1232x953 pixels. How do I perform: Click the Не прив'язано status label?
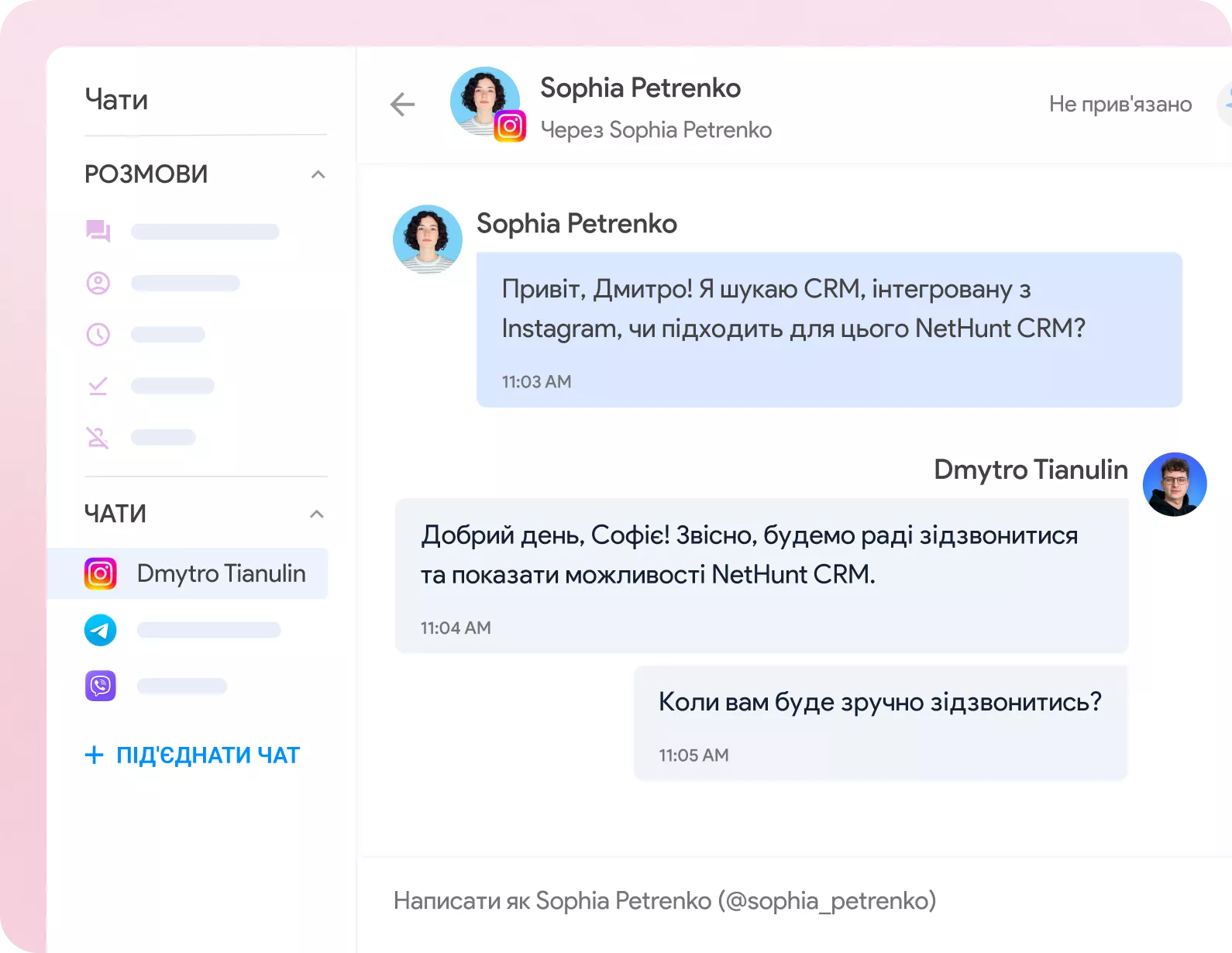coord(1120,105)
